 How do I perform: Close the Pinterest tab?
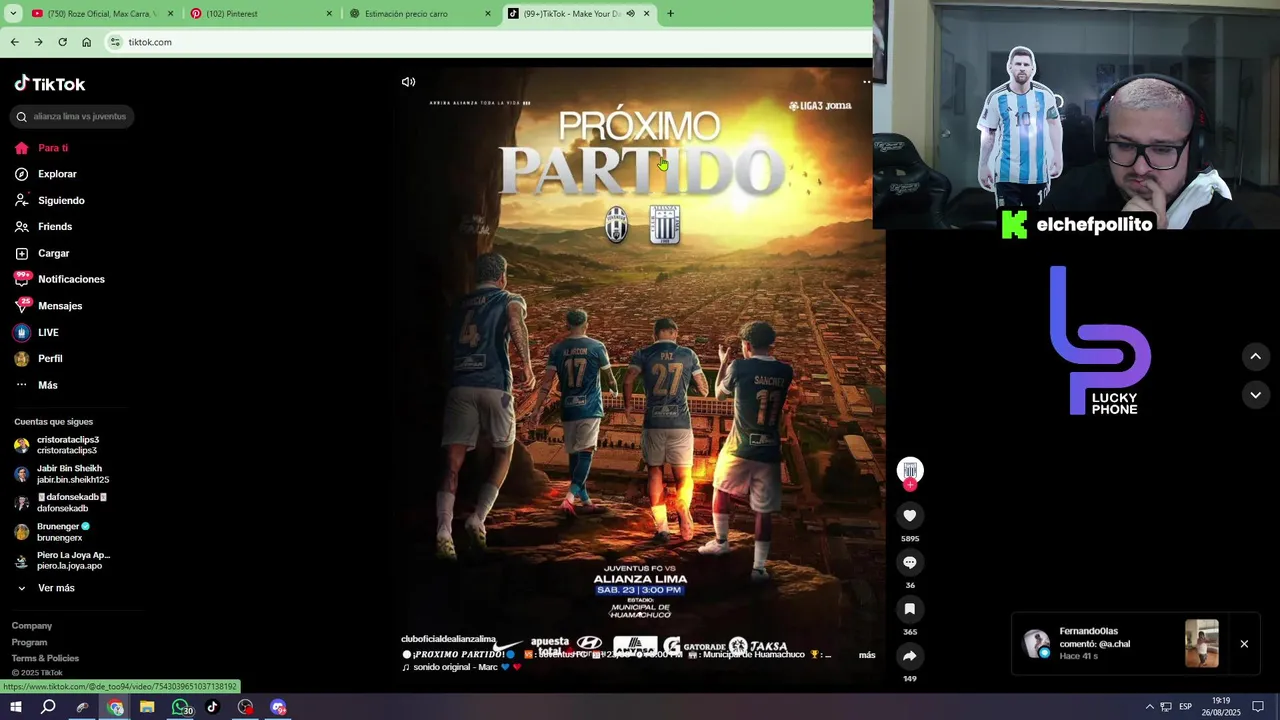(329, 14)
